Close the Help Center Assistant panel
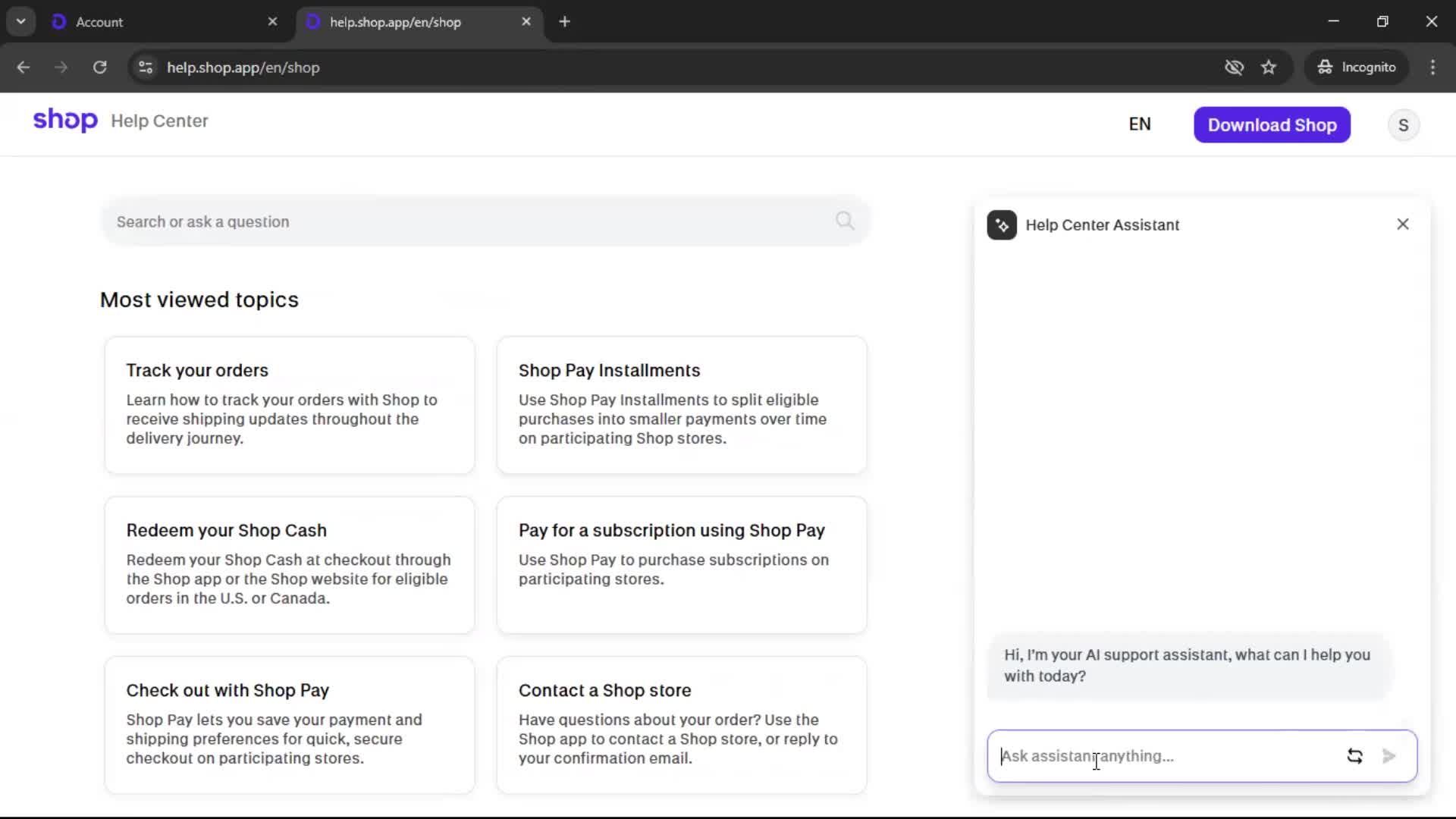Image resolution: width=1456 pixels, height=819 pixels. 1402,224
